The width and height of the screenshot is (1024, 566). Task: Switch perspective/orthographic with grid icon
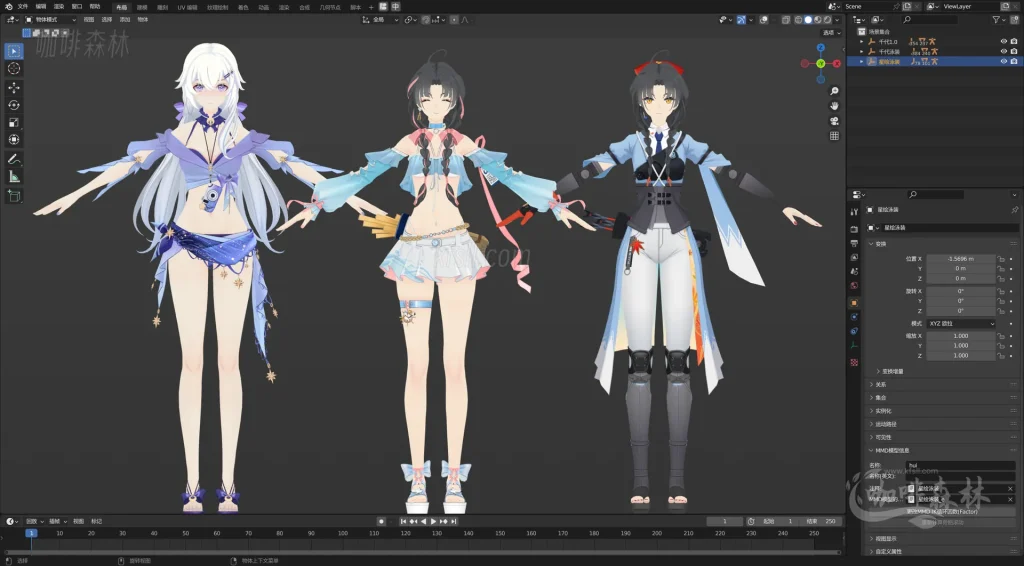834,136
